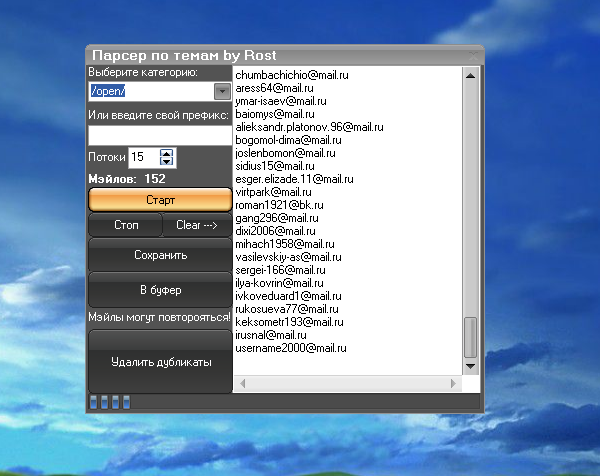This screenshot has width=600, height=476.
Task: Decrease thread count with down spinner
Action: coord(166,161)
